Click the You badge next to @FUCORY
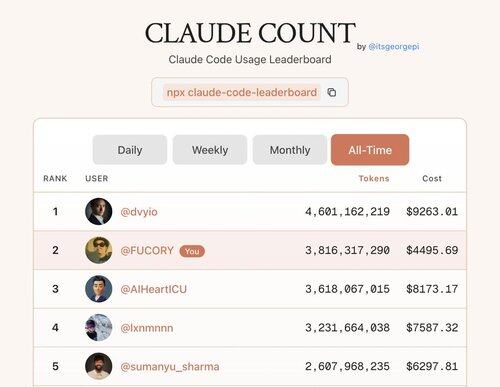 coord(192,251)
